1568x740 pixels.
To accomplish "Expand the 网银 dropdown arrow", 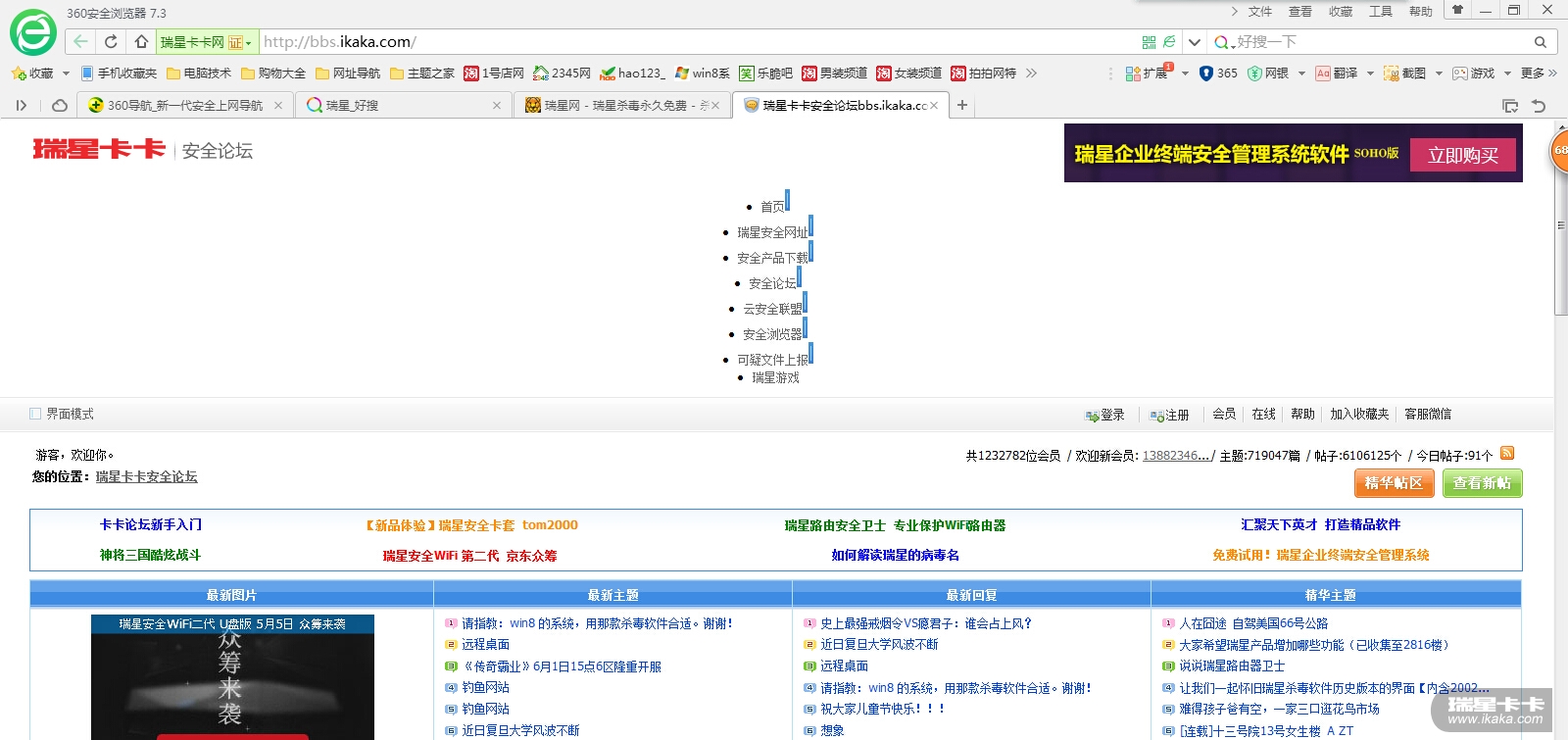I will [1301, 73].
